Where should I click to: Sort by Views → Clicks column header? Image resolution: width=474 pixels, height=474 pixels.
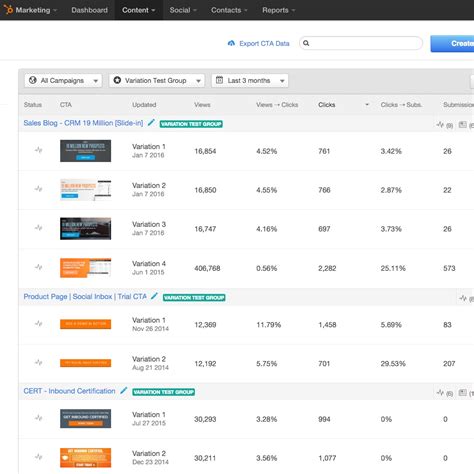click(x=277, y=105)
